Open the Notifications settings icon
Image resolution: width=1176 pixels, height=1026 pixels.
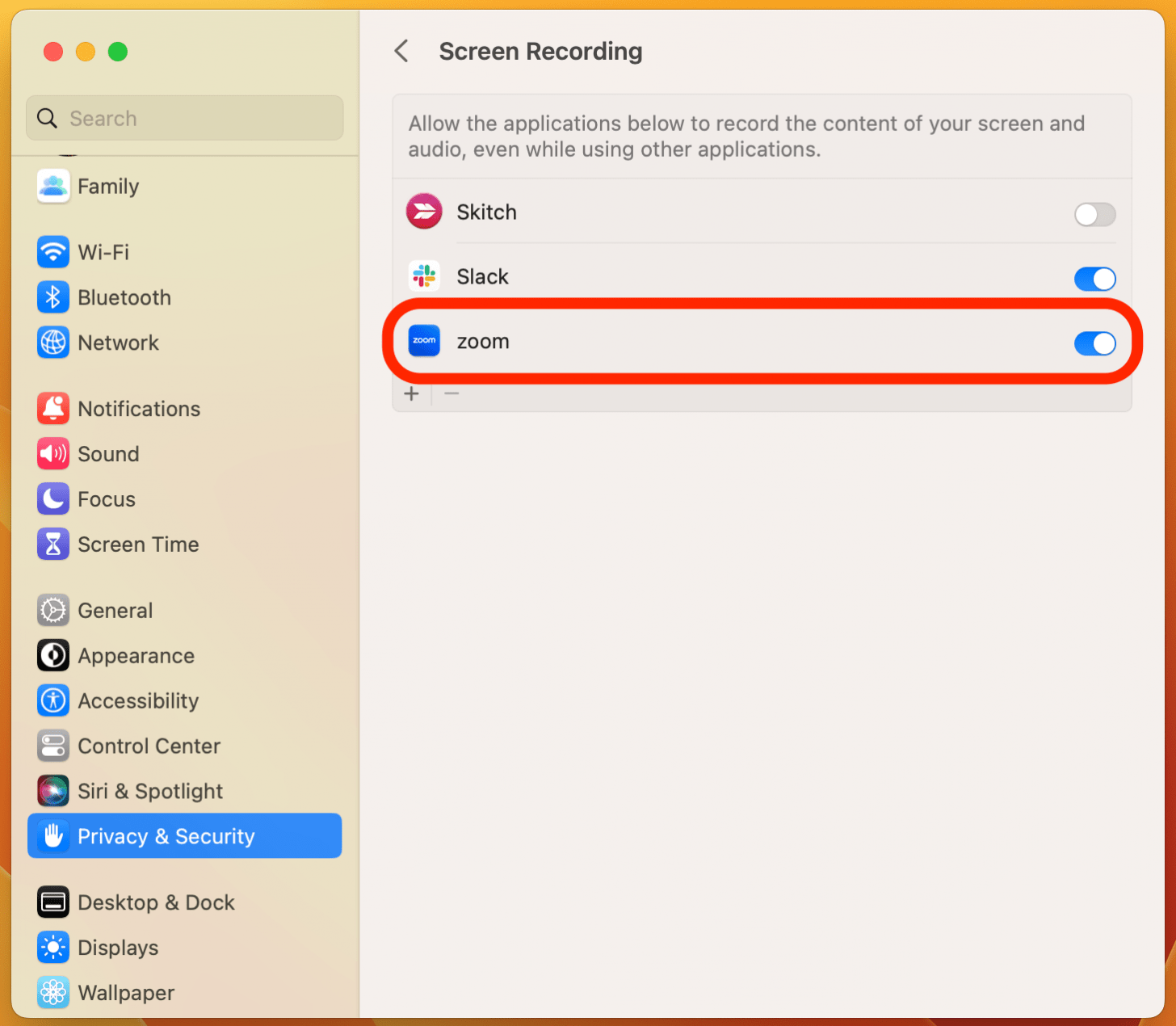52,408
